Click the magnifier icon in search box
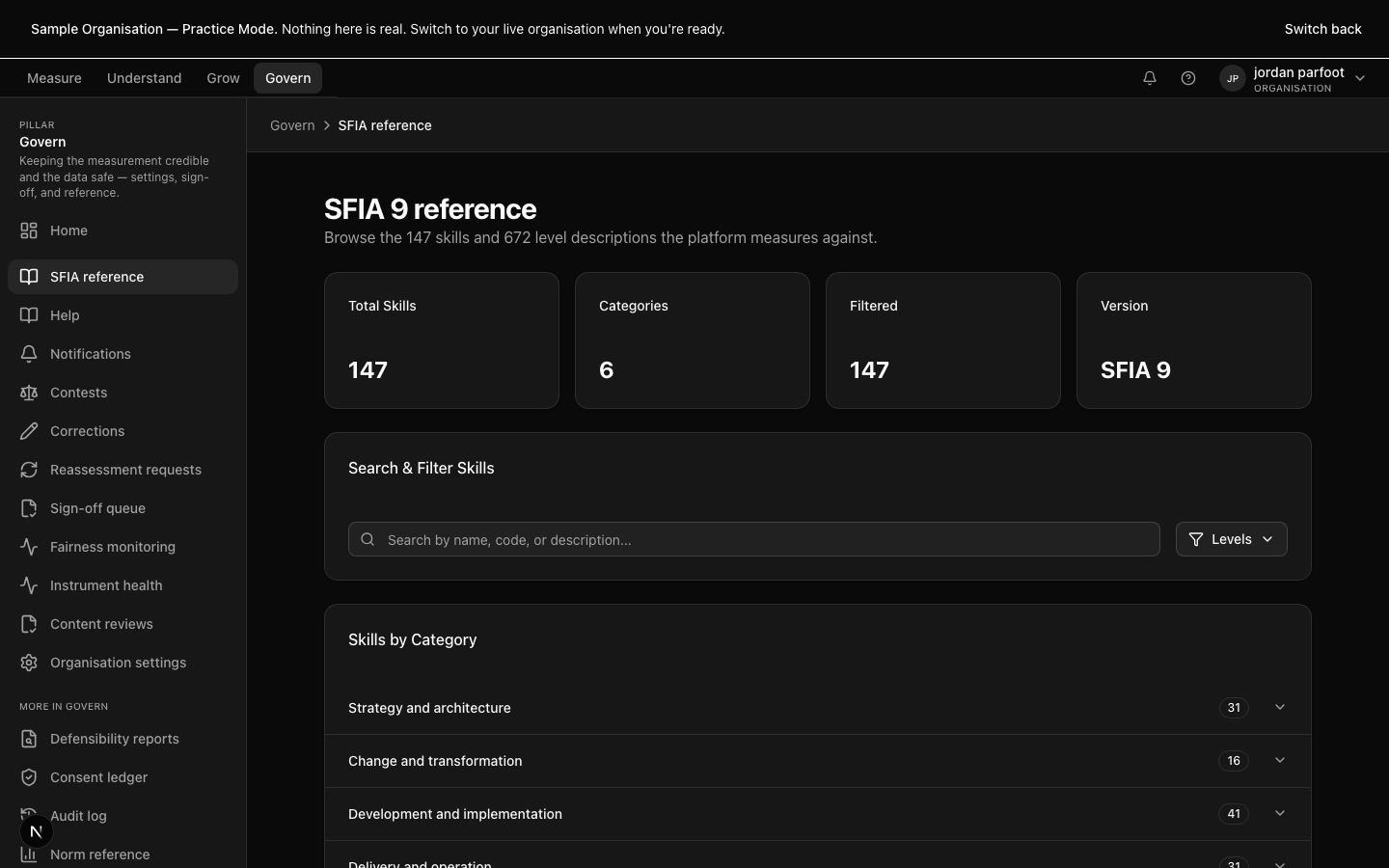The width and height of the screenshot is (1389, 868). click(x=368, y=539)
